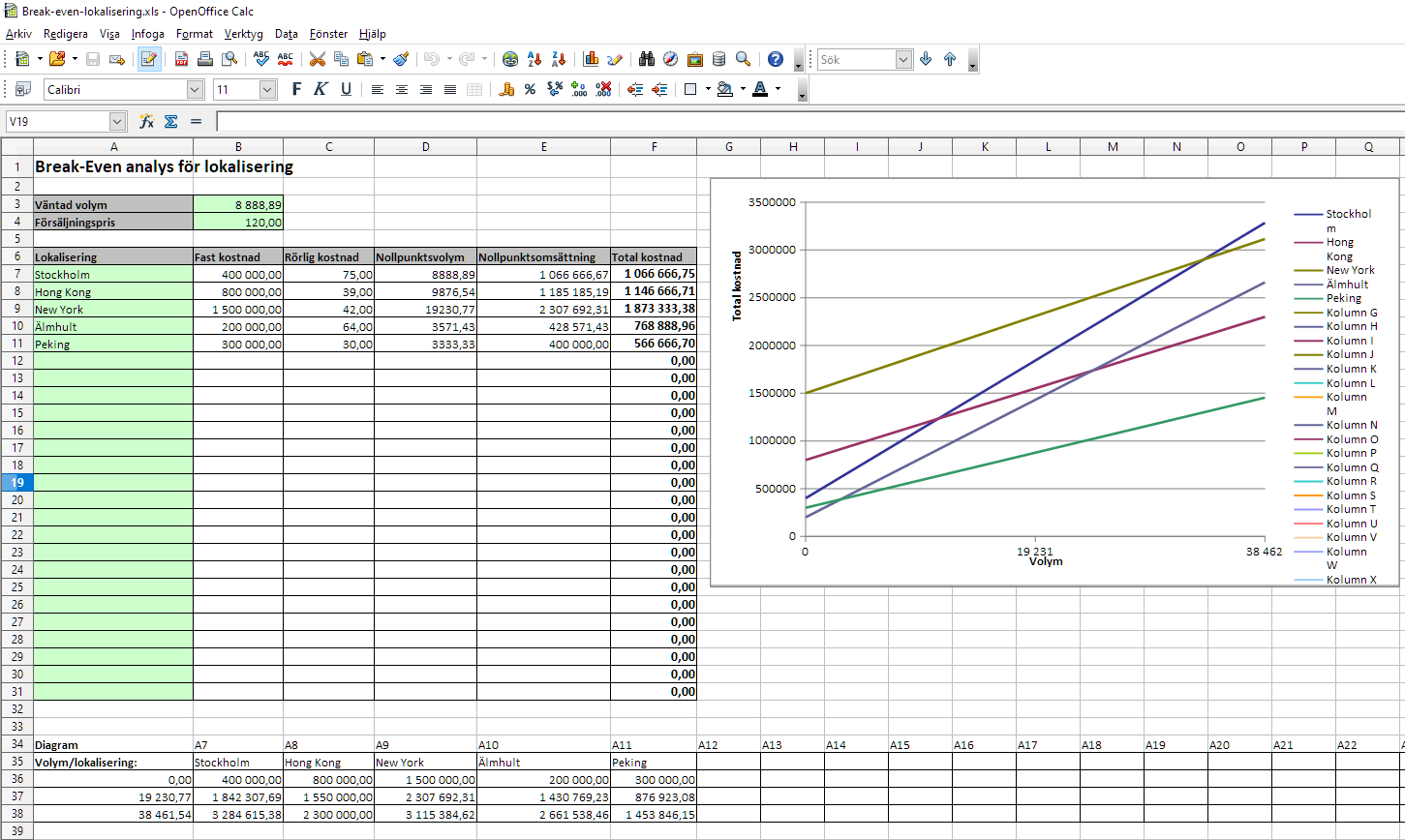1405x840 pixels.
Task: Sort ascending A to Z
Action: pyautogui.click(x=535, y=59)
